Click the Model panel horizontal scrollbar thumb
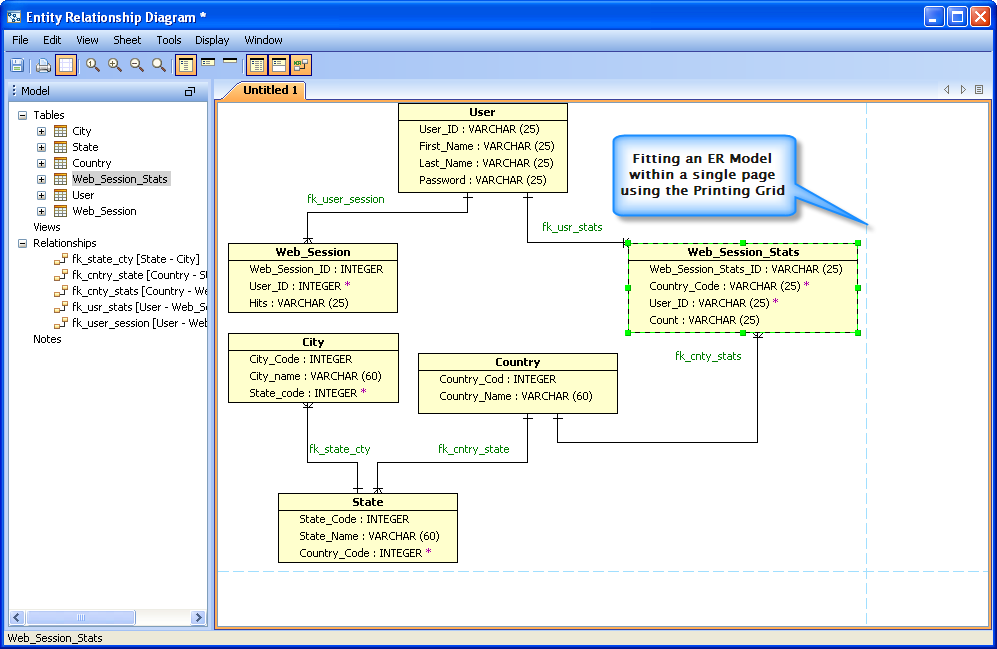This screenshot has width=997, height=649. tap(81, 617)
